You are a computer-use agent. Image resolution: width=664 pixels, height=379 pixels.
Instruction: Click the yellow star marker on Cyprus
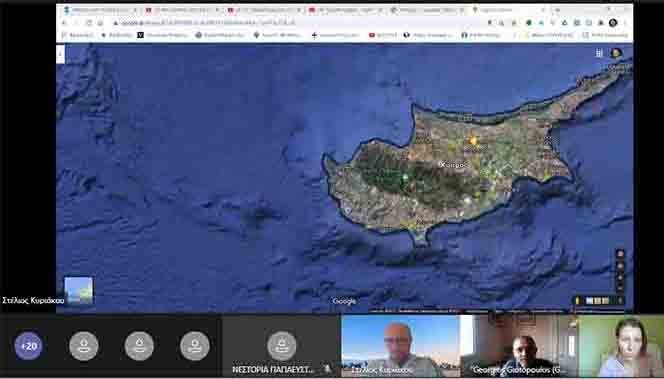tap(473, 140)
